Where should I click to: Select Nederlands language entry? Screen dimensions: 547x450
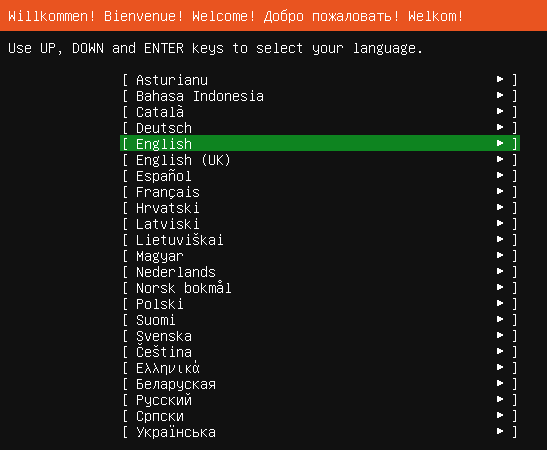tap(320, 272)
